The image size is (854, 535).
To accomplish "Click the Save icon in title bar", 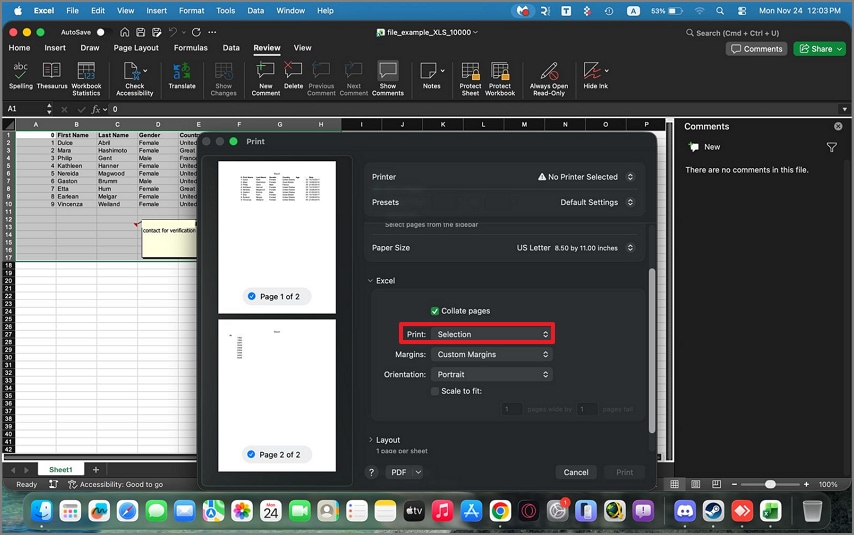I will pos(141,32).
